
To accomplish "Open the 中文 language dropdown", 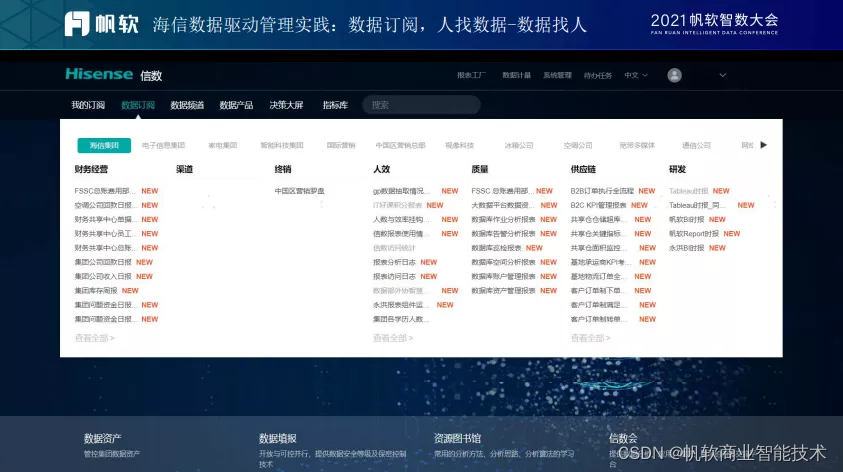I will (636, 75).
